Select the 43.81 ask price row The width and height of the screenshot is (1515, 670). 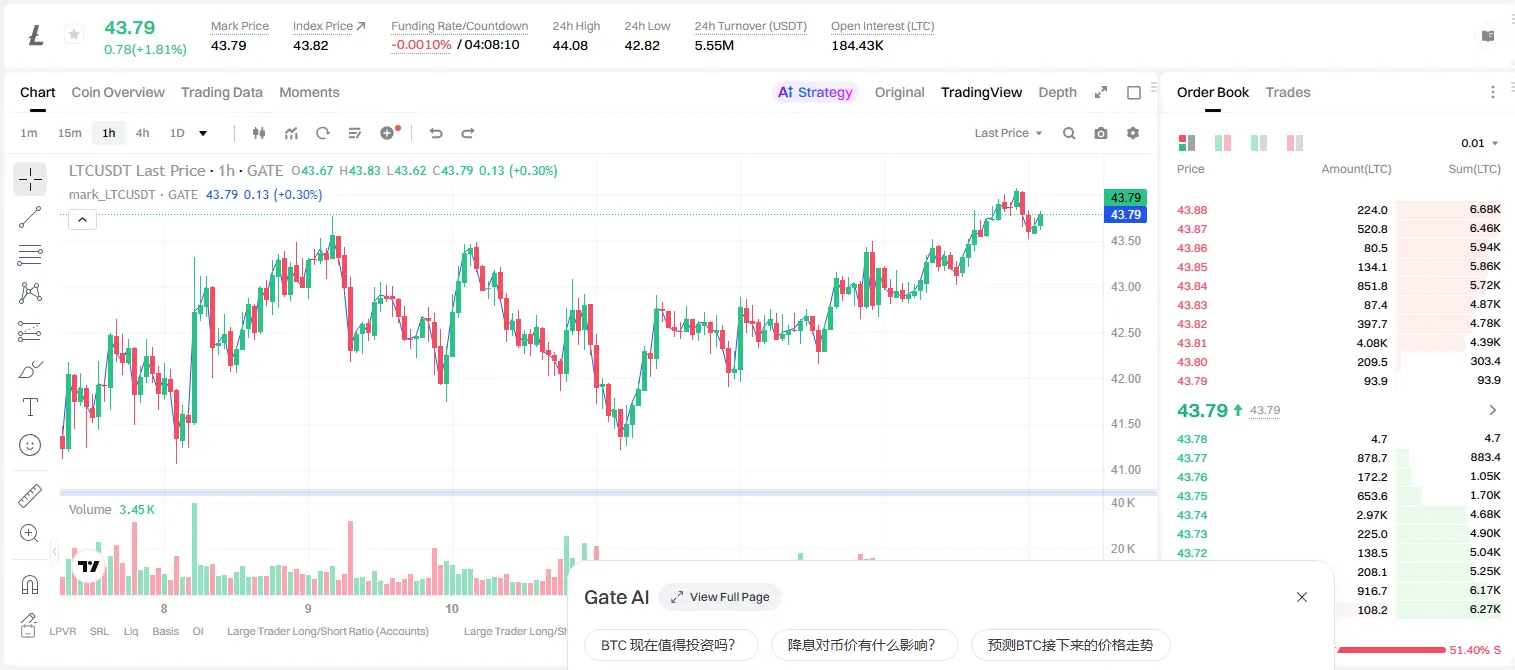1338,343
